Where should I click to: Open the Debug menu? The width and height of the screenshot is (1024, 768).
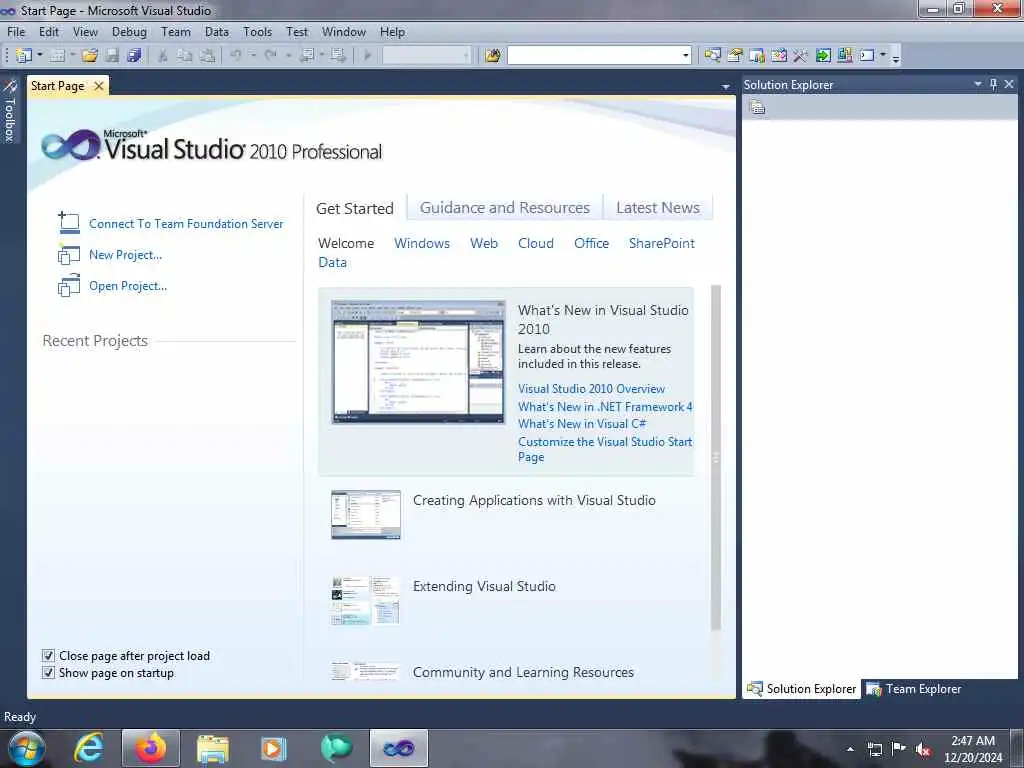click(x=129, y=31)
